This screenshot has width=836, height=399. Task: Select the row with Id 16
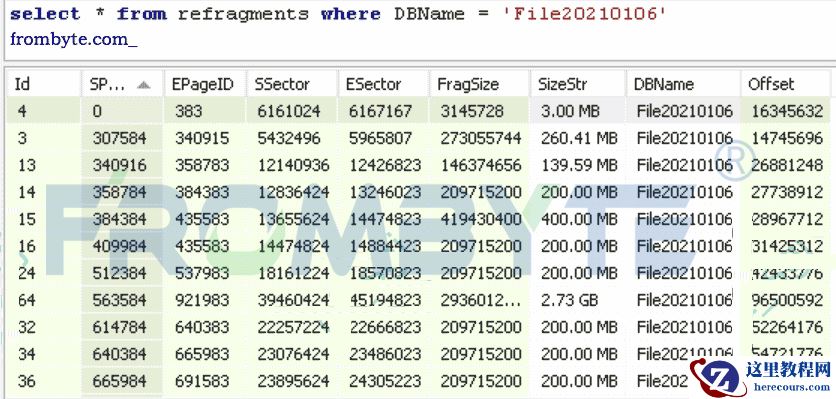[418, 246]
